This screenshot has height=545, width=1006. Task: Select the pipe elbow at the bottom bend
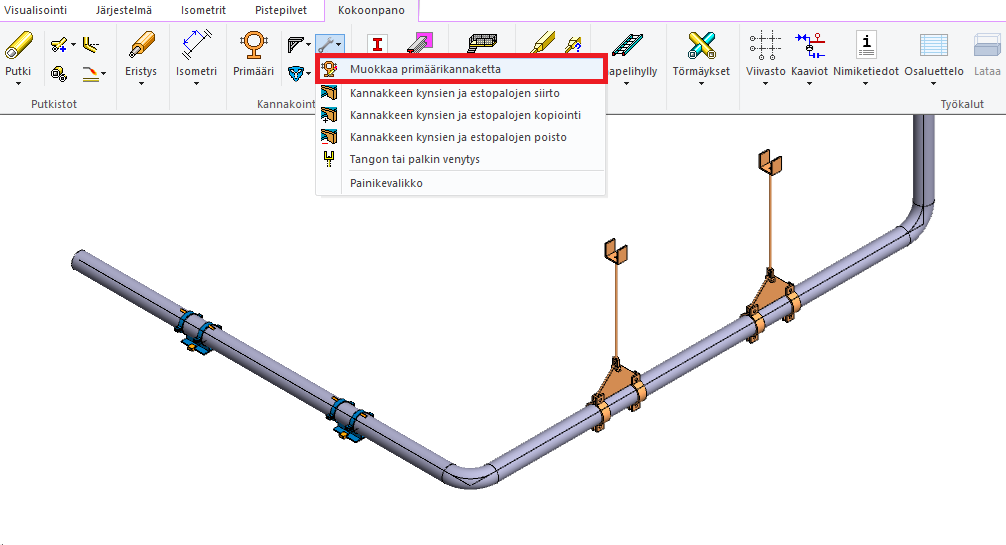click(470, 476)
